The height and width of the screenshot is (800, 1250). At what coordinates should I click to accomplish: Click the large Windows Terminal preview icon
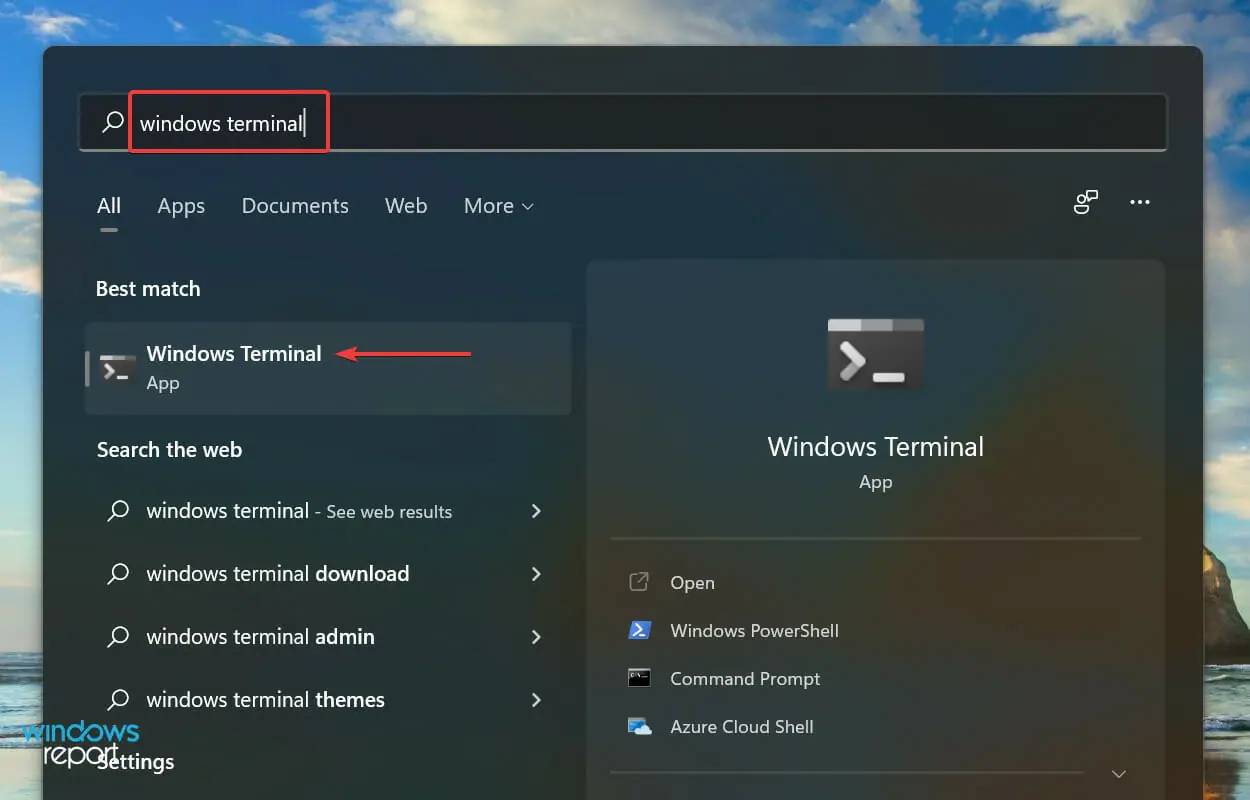[875, 354]
